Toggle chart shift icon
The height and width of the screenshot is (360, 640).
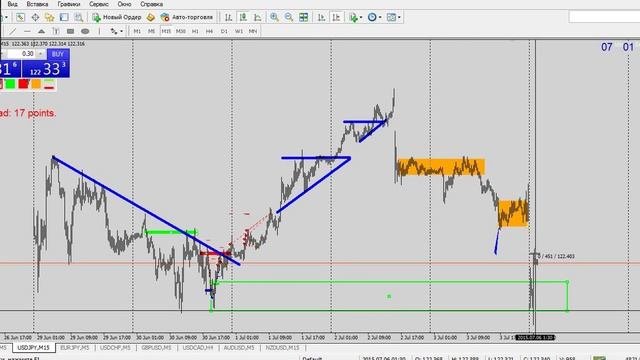click(336, 17)
